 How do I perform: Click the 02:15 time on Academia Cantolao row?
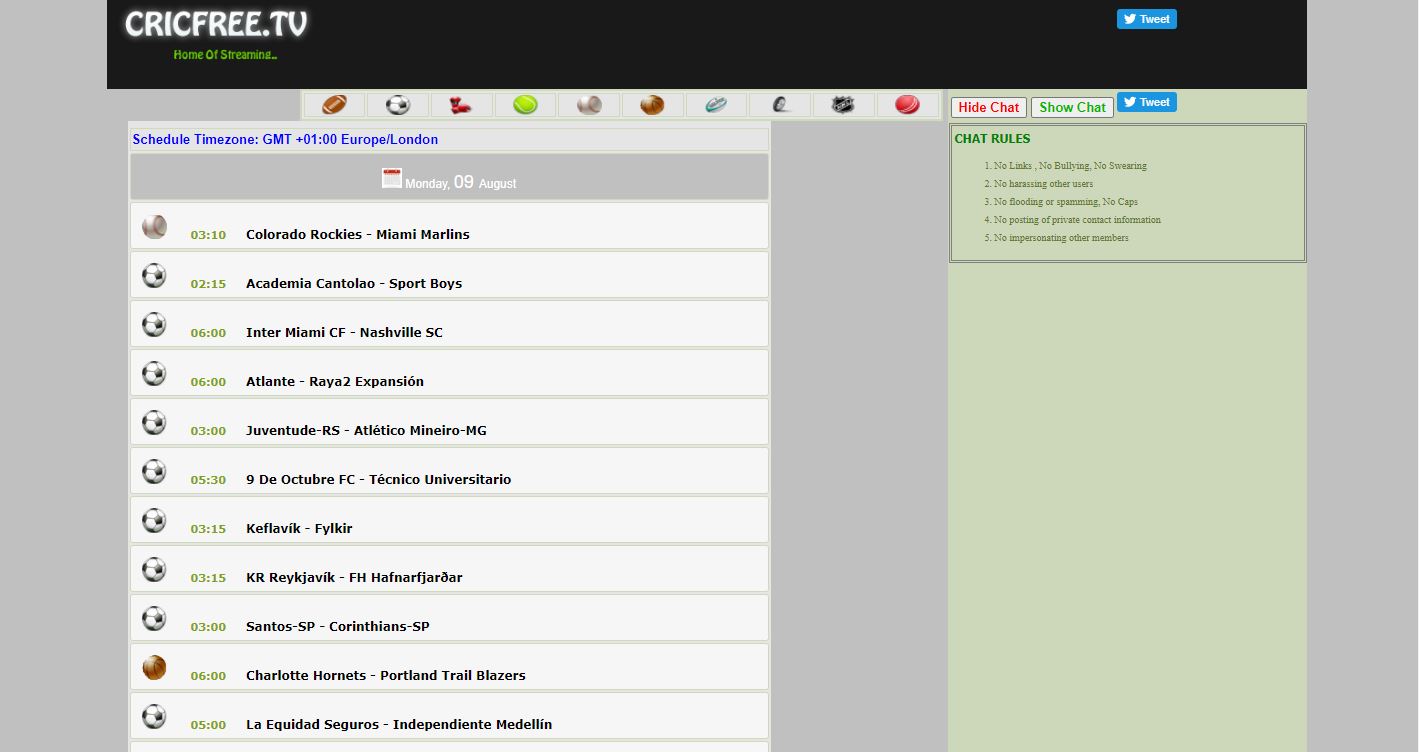[208, 284]
